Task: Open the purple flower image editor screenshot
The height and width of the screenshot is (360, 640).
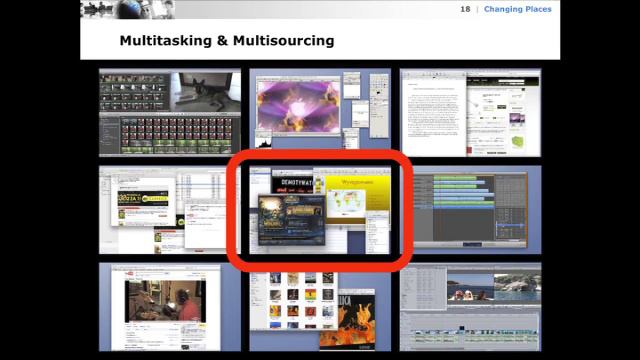Action: [x=320, y=109]
